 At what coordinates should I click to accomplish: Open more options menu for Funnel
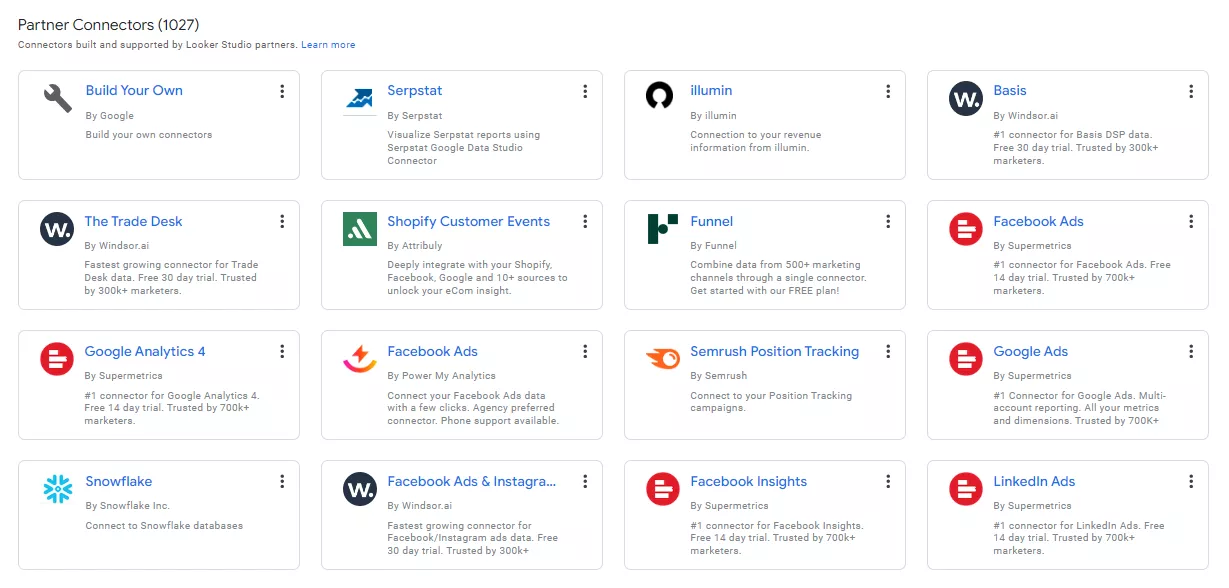[888, 221]
